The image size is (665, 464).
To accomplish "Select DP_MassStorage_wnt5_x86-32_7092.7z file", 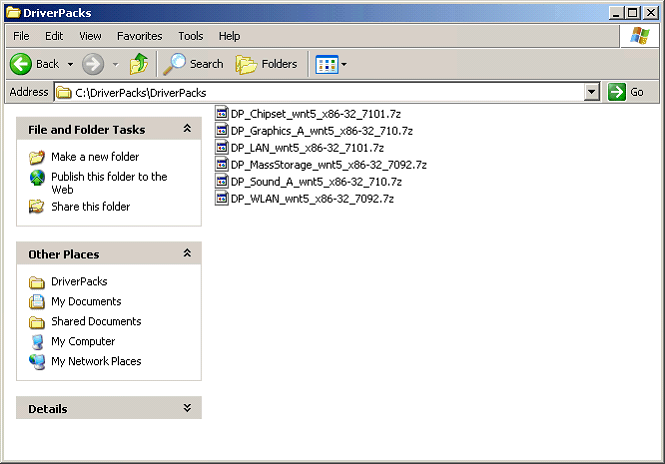I will (328, 165).
